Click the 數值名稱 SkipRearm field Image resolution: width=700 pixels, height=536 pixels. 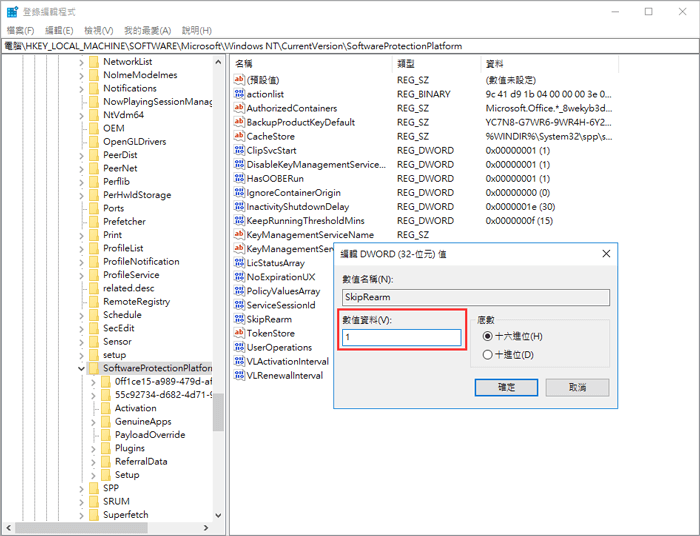click(476, 297)
